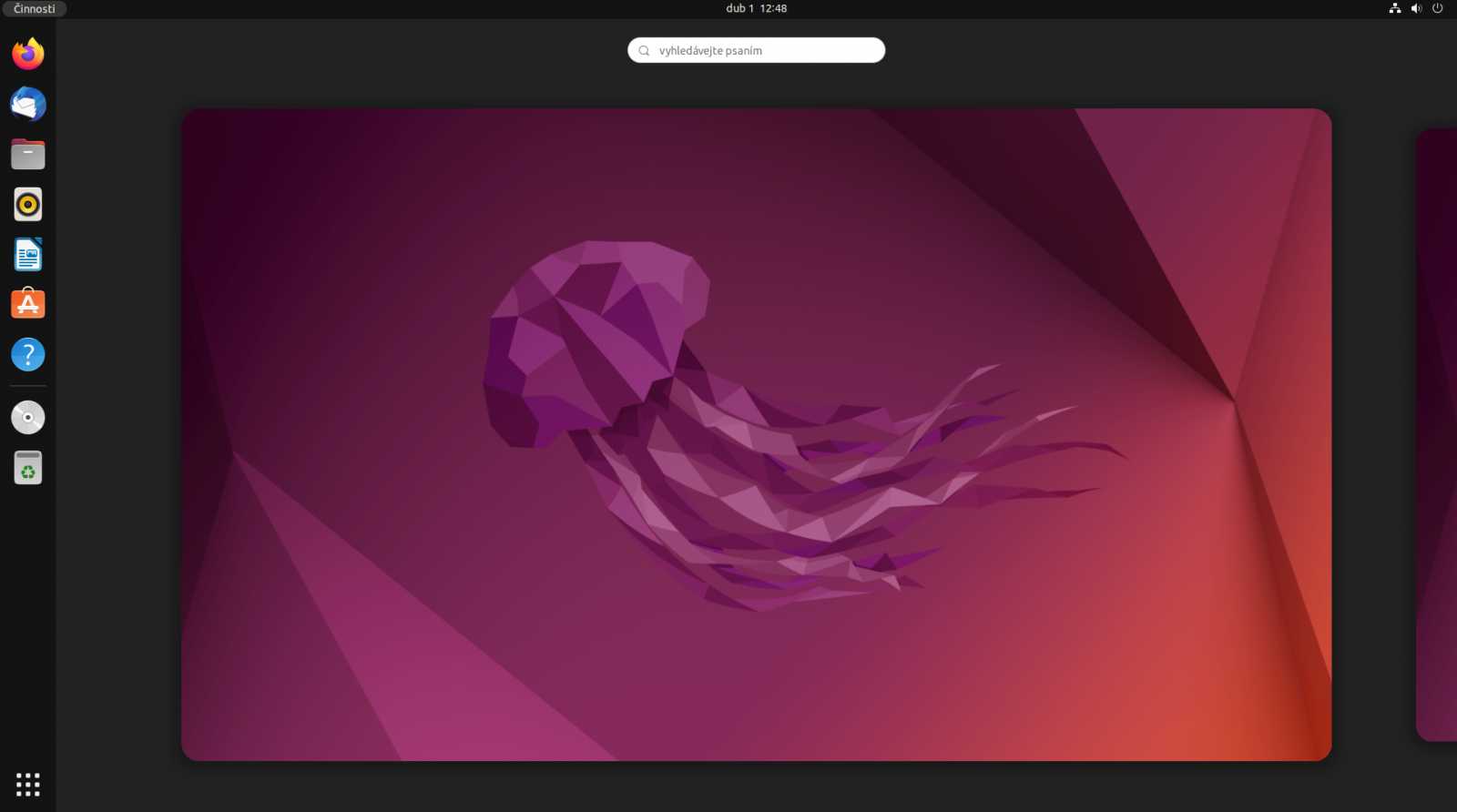Launch Firefox from the dock
1457x812 pixels.
point(28,54)
